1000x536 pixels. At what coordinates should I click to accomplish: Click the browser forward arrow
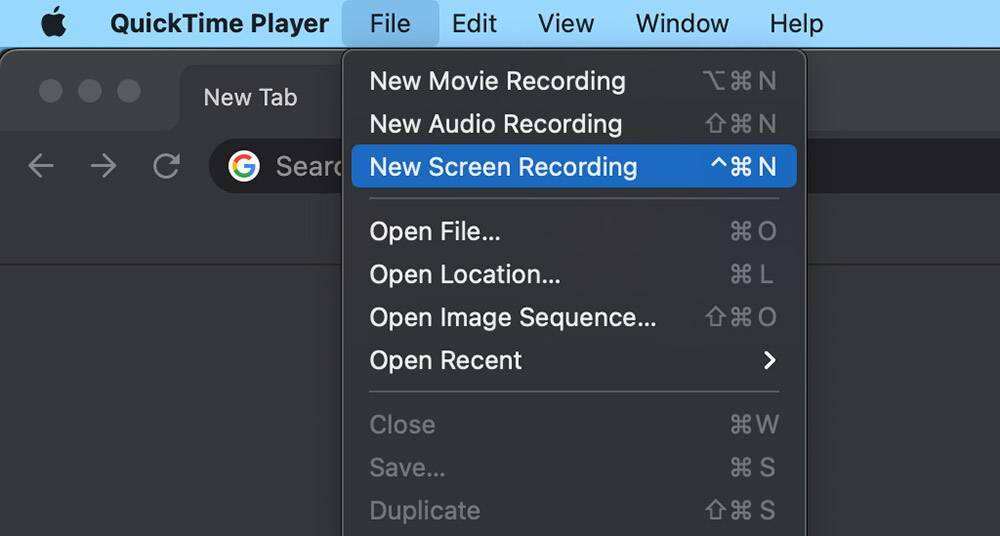pyautogui.click(x=103, y=166)
